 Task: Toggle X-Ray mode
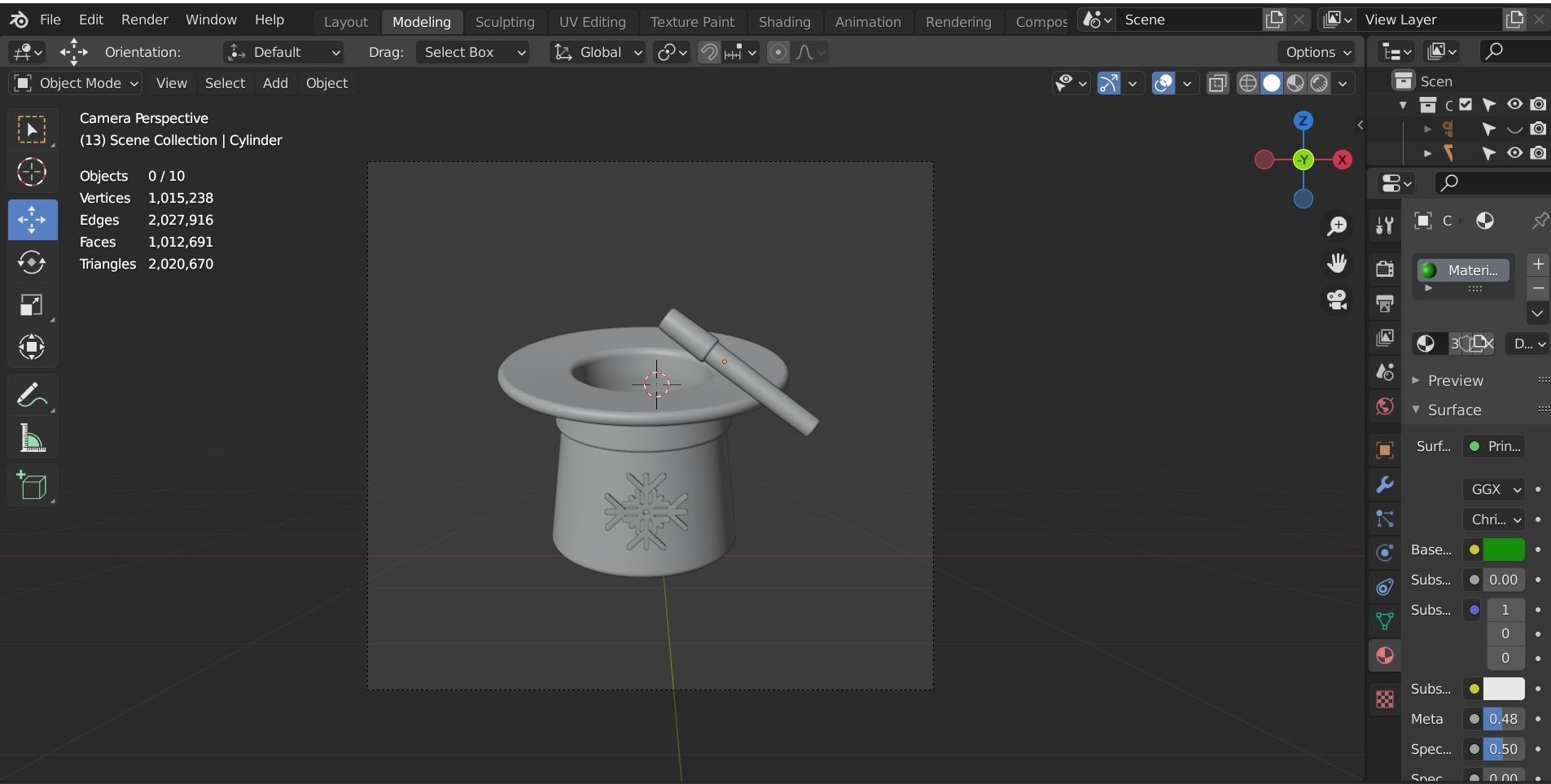(1218, 83)
